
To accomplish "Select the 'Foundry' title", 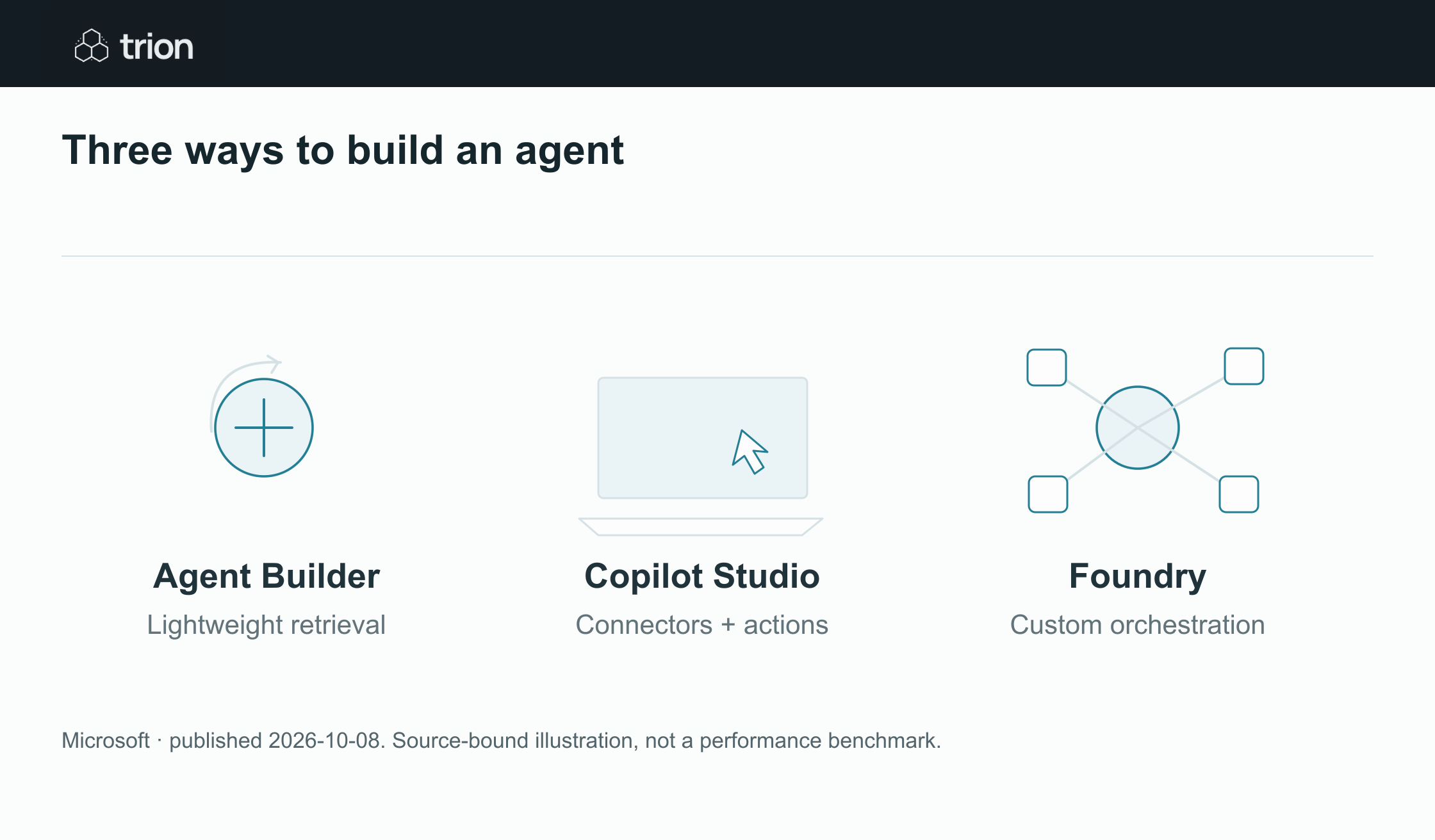I will [x=1138, y=577].
